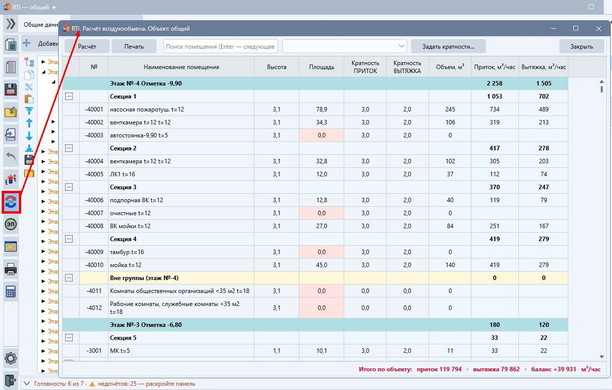
Task: Undo last action with curved arrow icon
Action: click(x=11, y=157)
